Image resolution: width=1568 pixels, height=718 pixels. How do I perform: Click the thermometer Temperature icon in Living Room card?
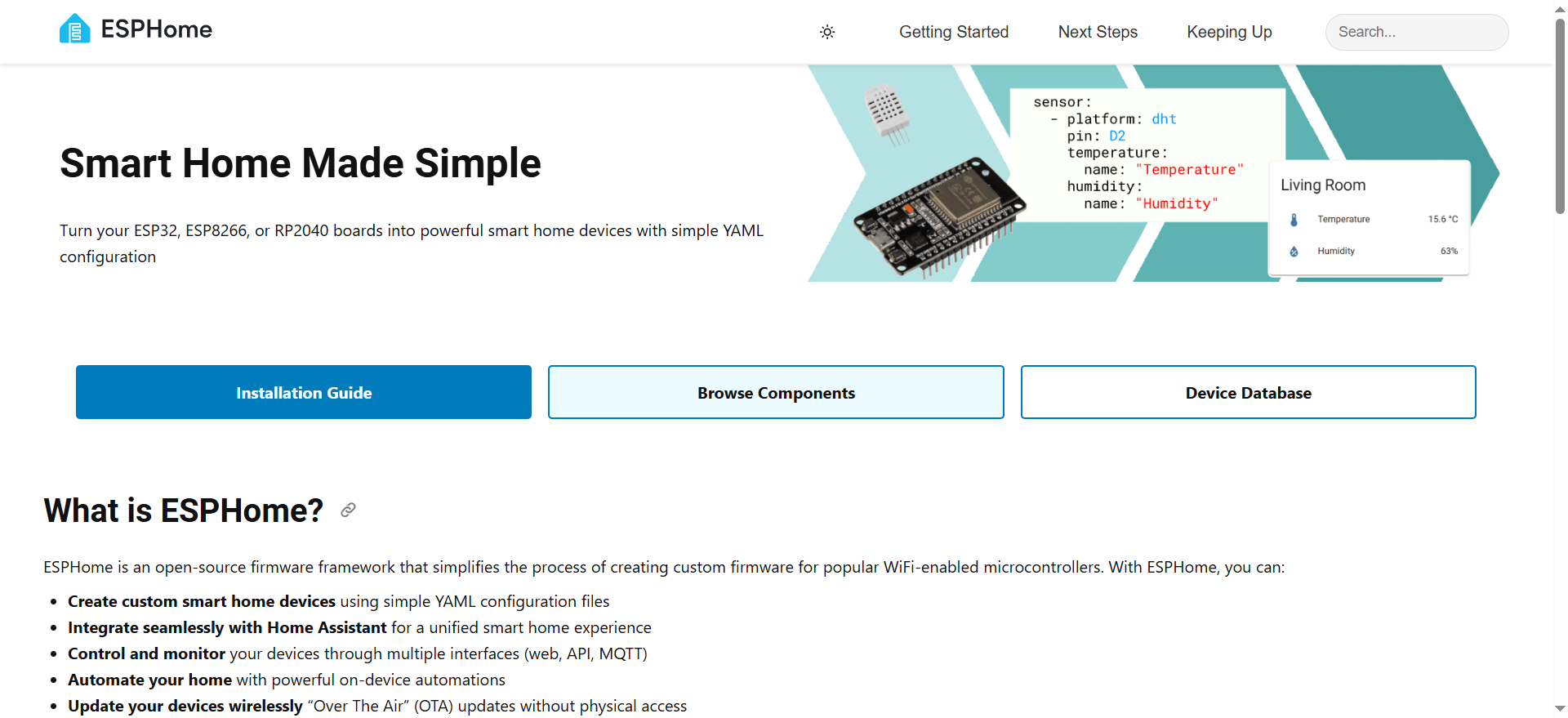[x=1294, y=220]
